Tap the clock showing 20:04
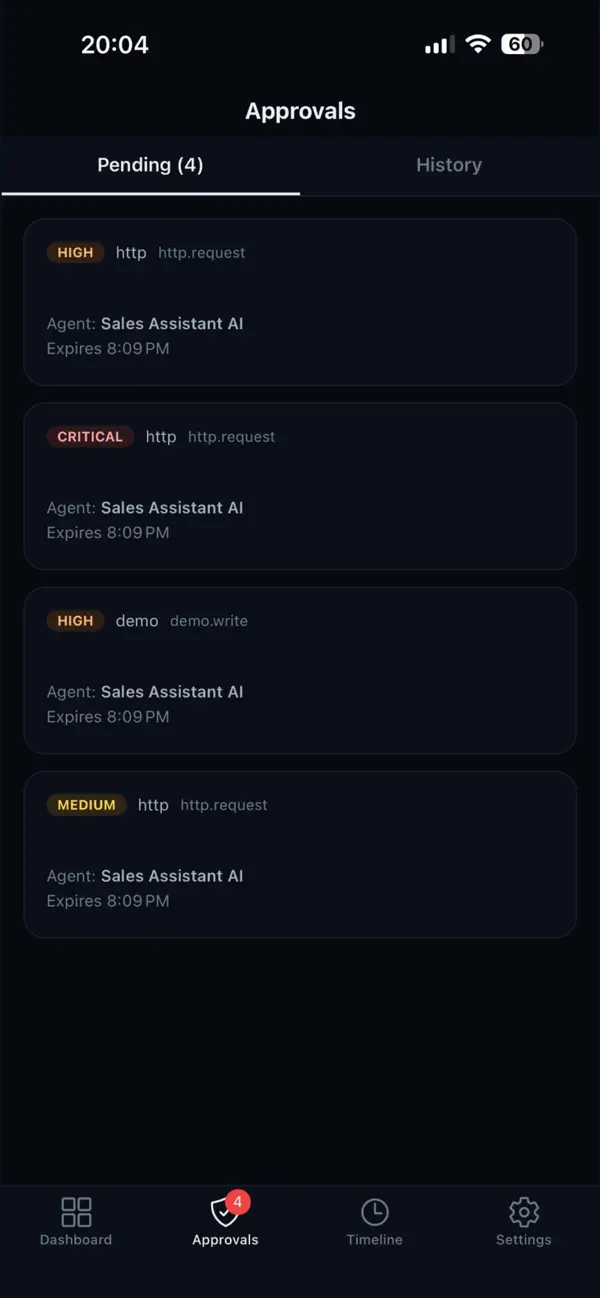Image resolution: width=600 pixels, height=1298 pixels. click(x=116, y=44)
